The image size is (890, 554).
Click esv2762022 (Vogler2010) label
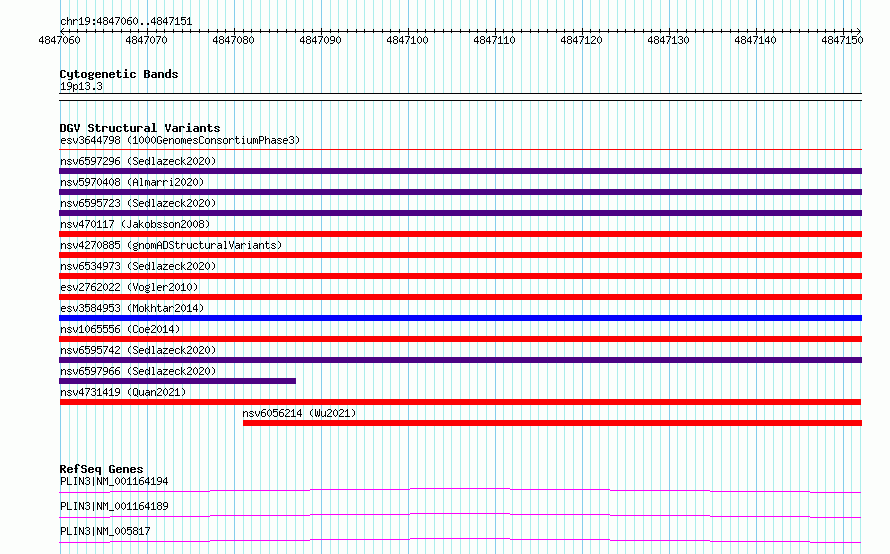point(129,287)
